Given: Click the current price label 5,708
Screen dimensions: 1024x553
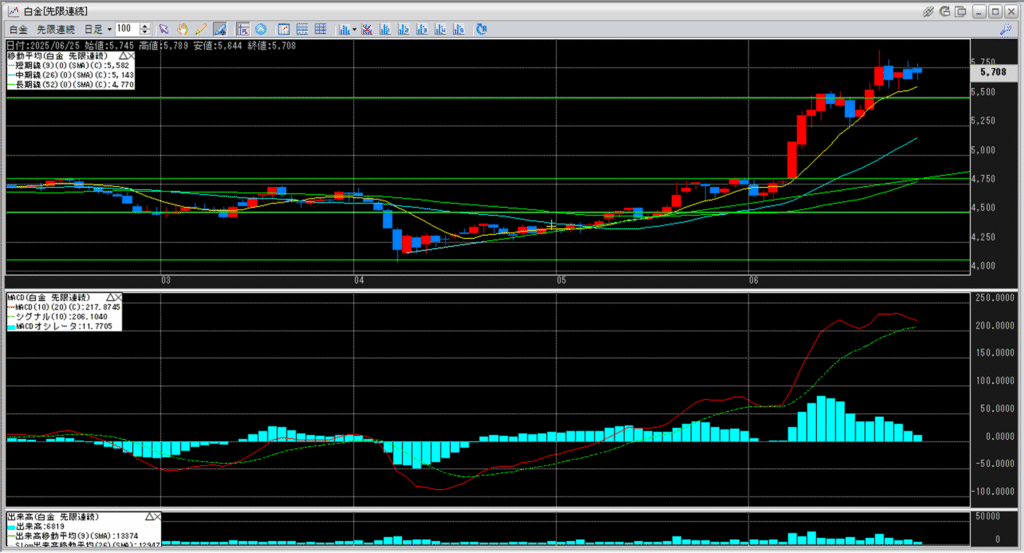Looking at the screenshot, I should tap(992, 72).
